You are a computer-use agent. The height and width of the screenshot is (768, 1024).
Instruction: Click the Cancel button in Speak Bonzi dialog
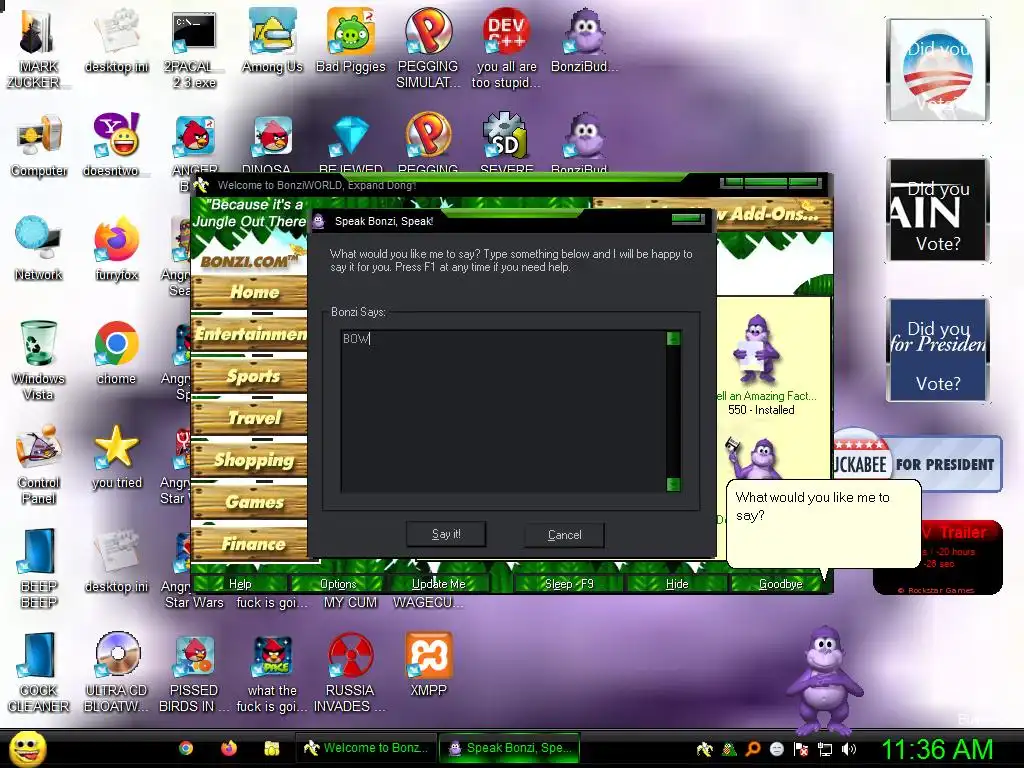pos(564,535)
